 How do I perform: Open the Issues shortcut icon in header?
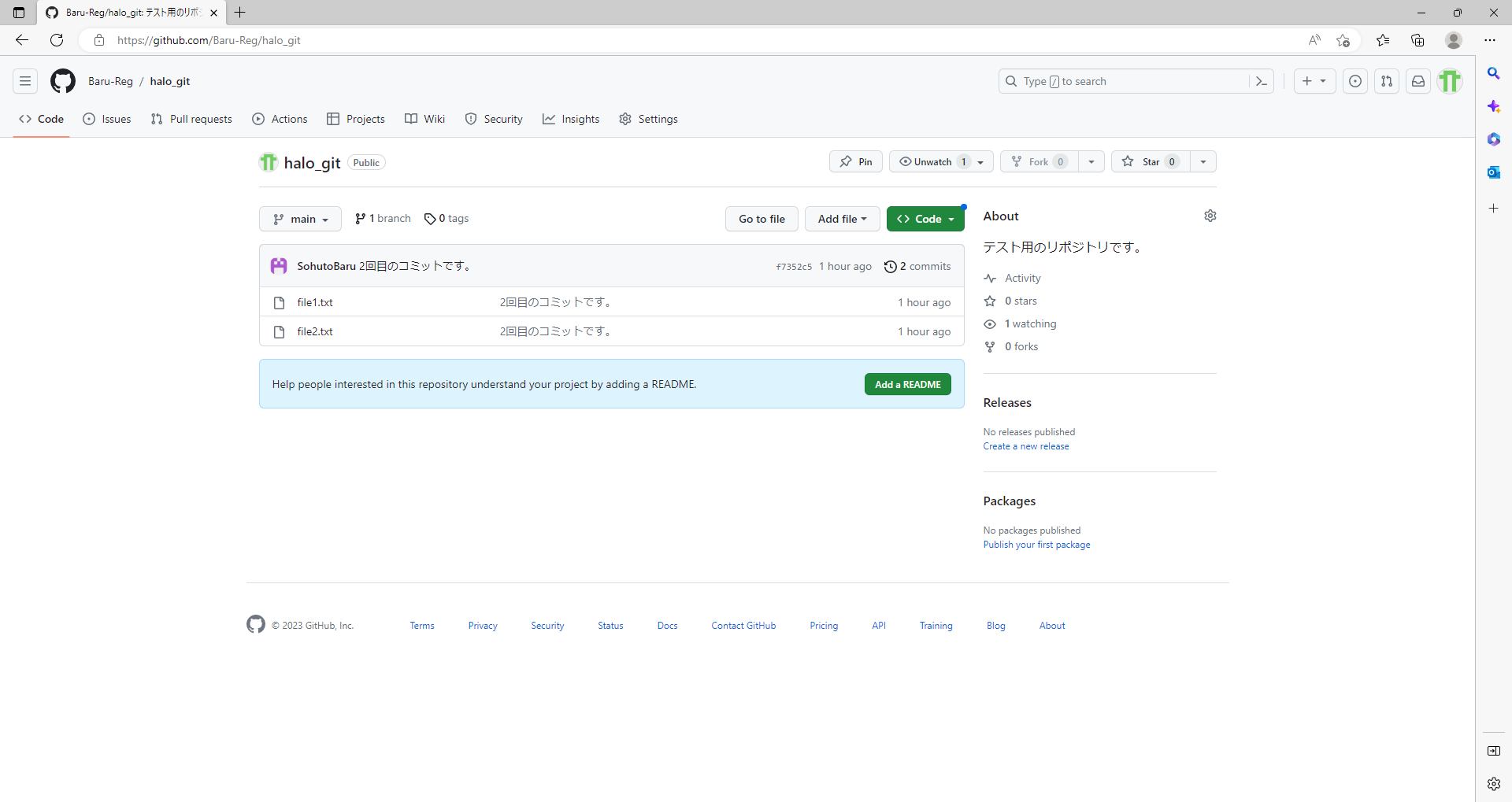1355,81
